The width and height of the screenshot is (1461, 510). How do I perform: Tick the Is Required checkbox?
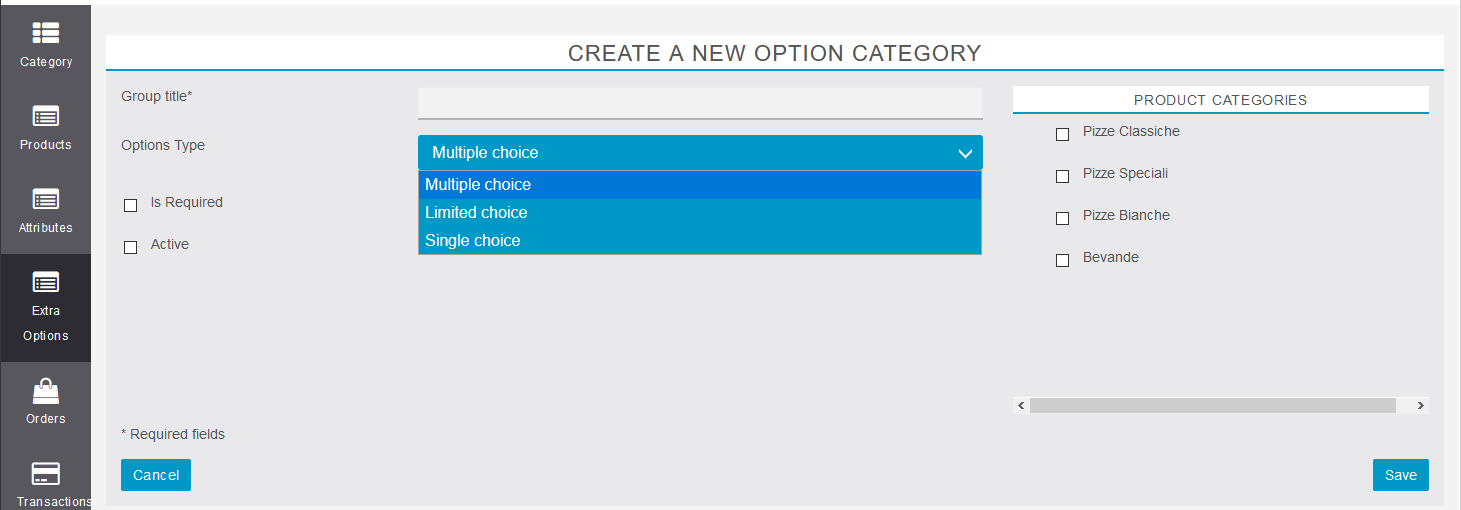click(130, 205)
